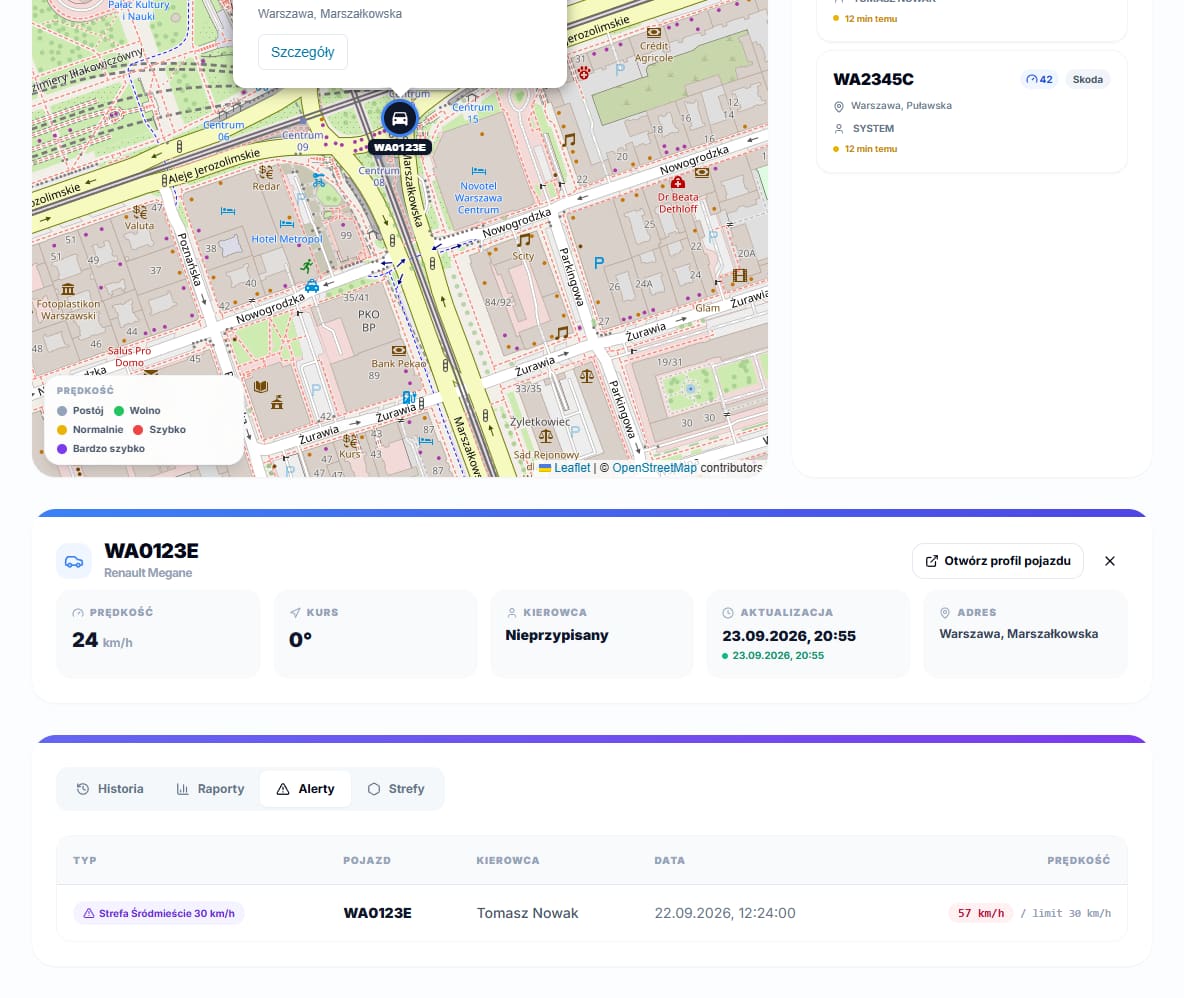
Task: Click WA0123E in the alerts table row
Action: click(x=378, y=913)
